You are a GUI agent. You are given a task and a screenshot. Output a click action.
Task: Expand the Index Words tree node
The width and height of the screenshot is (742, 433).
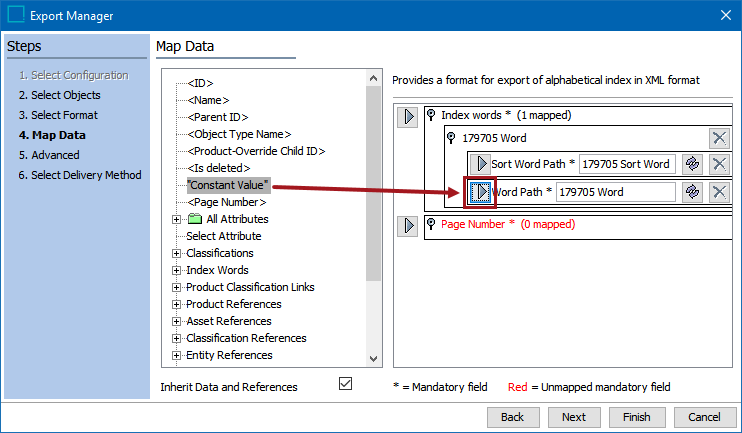click(177, 270)
